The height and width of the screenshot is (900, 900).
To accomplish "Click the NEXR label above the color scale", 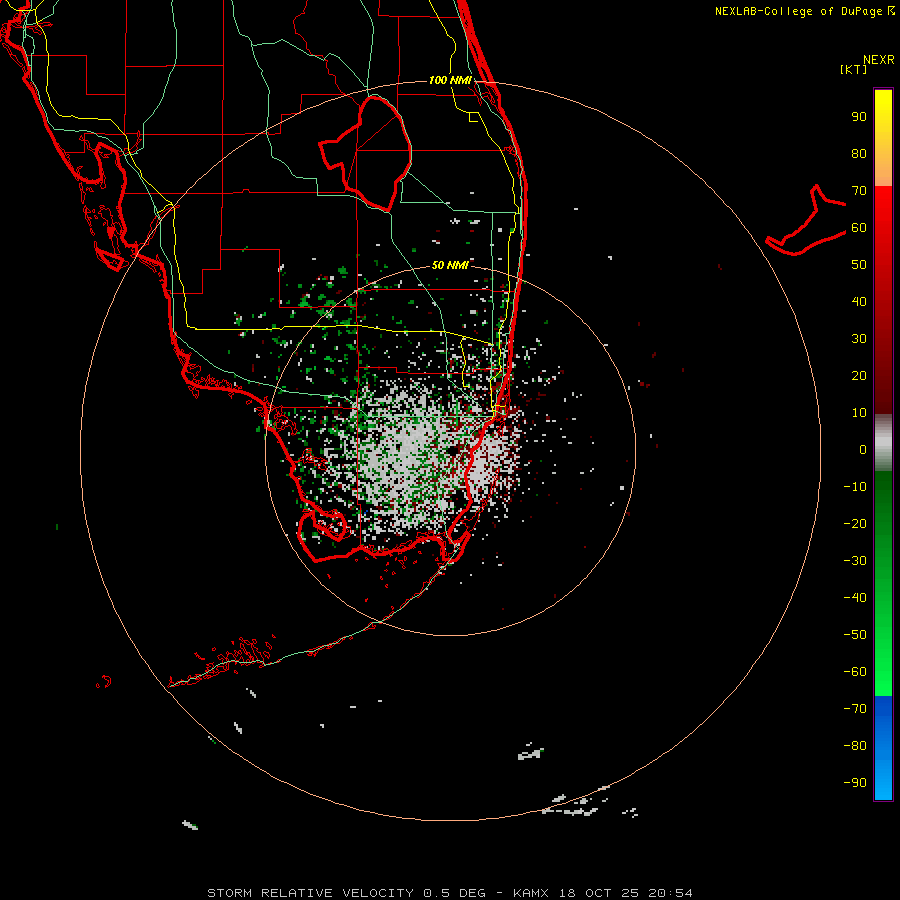I will 878,60.
